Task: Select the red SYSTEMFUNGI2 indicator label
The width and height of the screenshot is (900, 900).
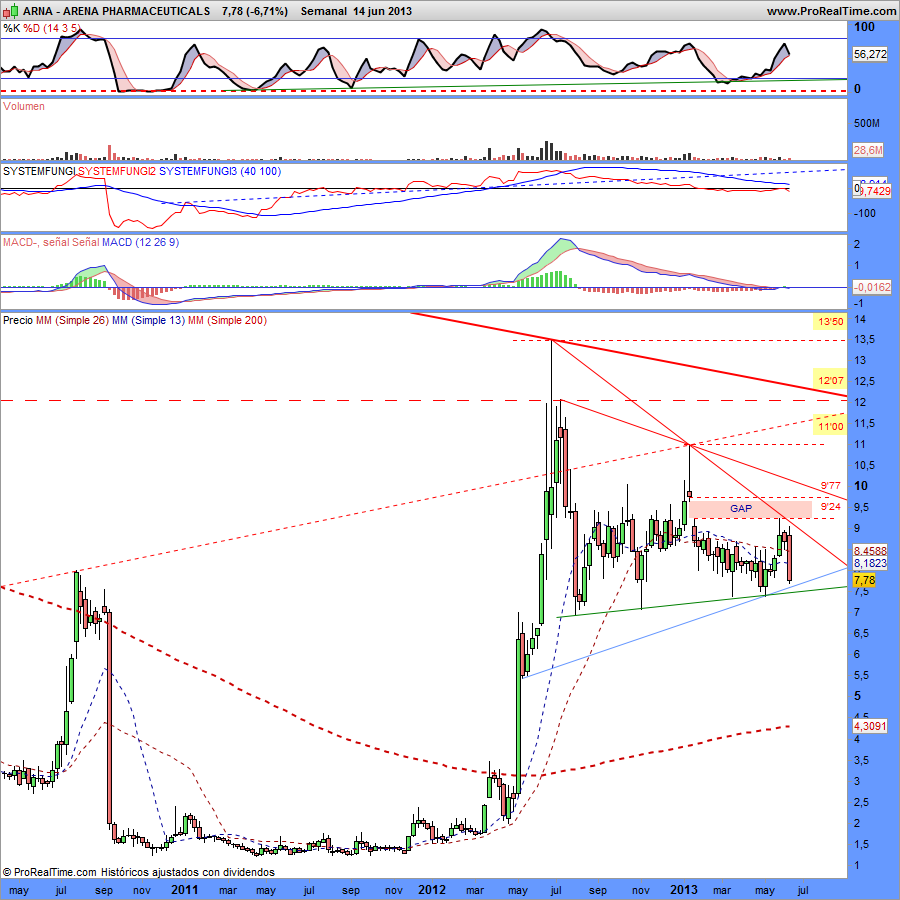Action: pos(117,171)
